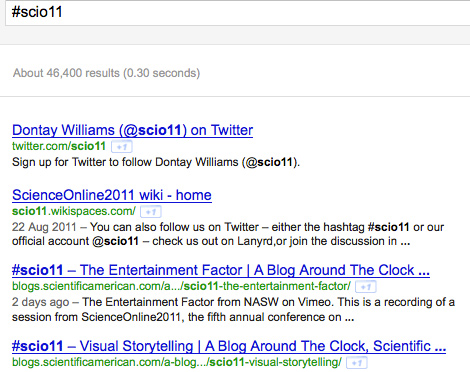Click the bold #scio11 hashtag in the wiki snippet
This screenshot has height=372, width=470.
coord(388,227)
